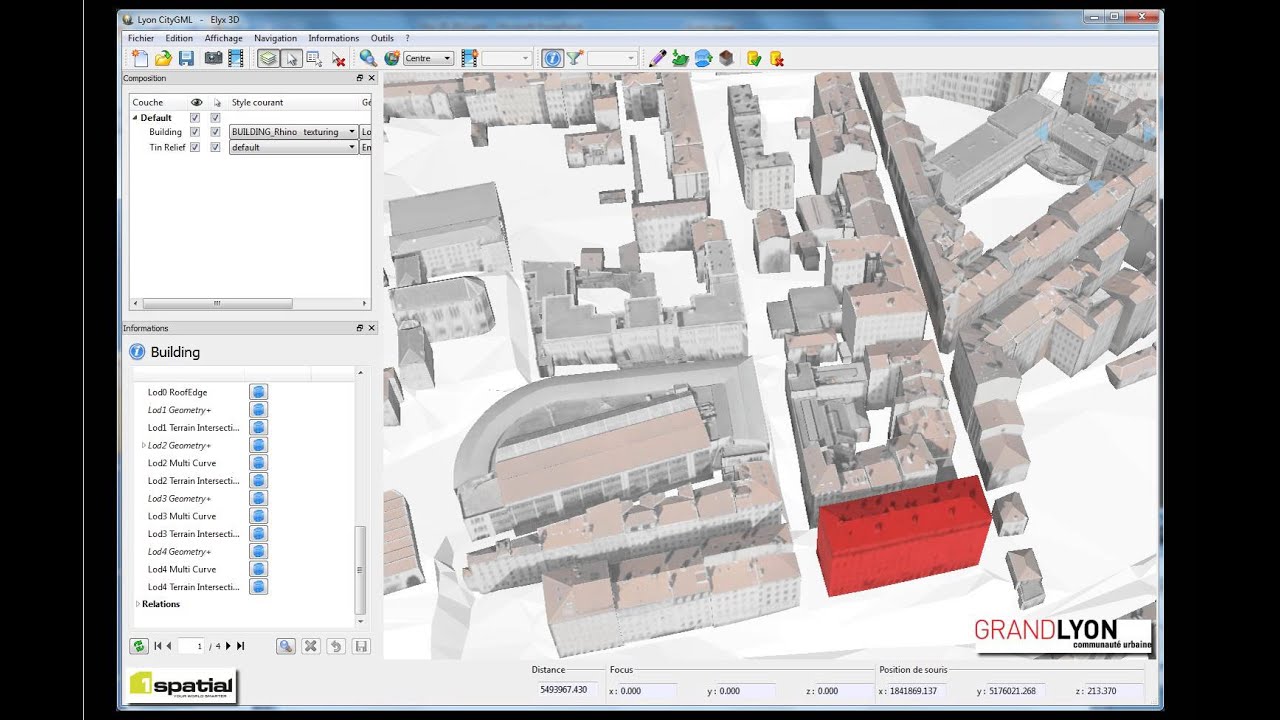Open the Tin Relief default style dropdown
The image size is (1280, 720).
(293, 147)
